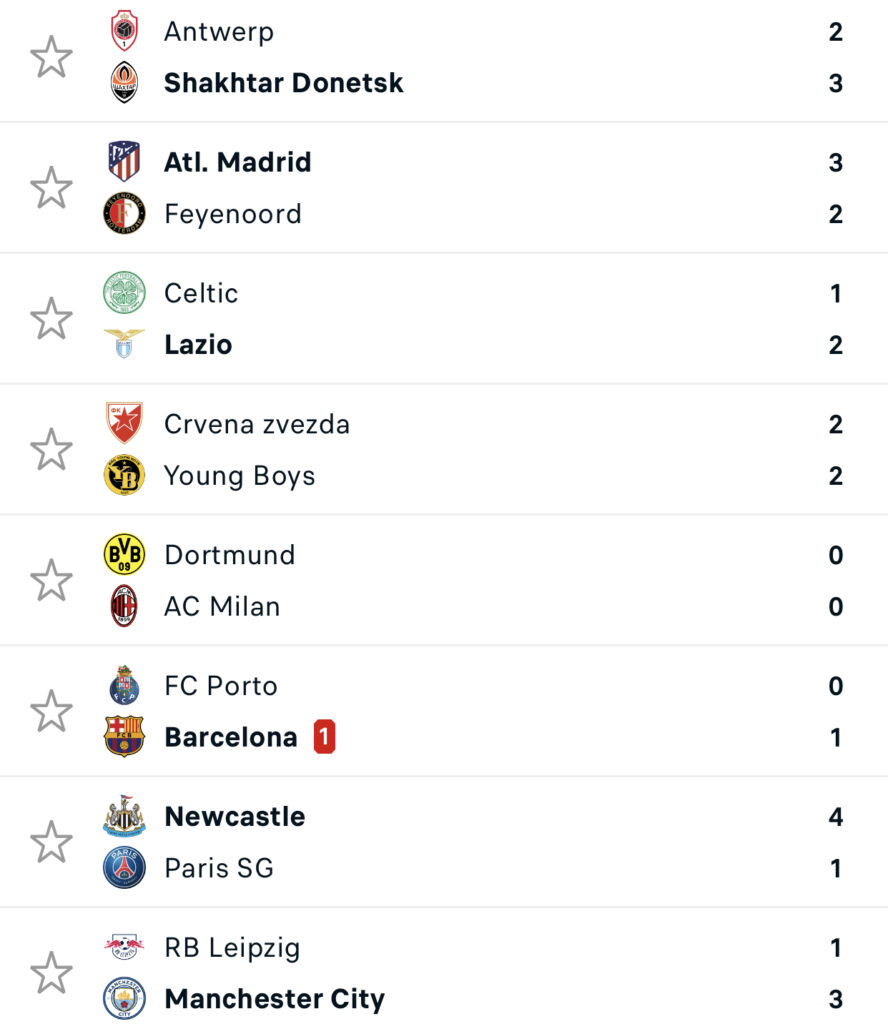Click Newcastle's score of 4
Viewport: 888px width, 1024px height.
pyautogui.click(x=836, y=816)
